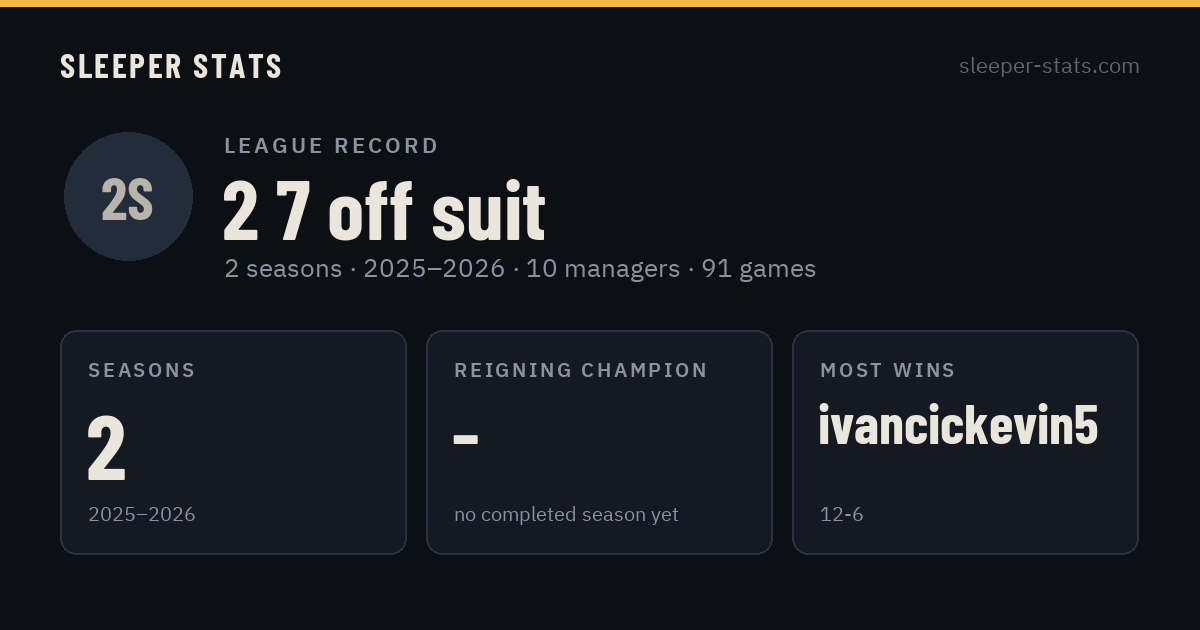Click the league summary line with 10 managers
The height and width of the screenshot is (630, 1200).
(x=520, y=268)
